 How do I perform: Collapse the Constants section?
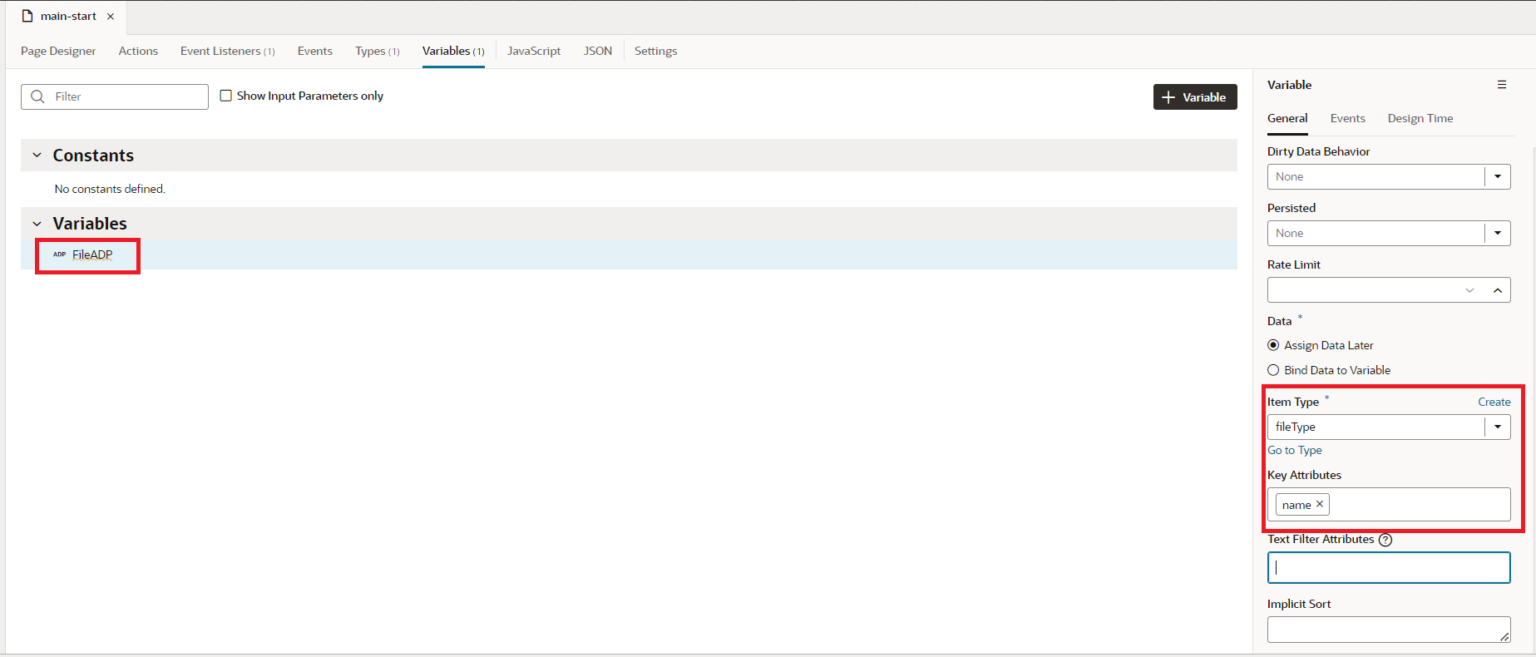coord(37,155)
